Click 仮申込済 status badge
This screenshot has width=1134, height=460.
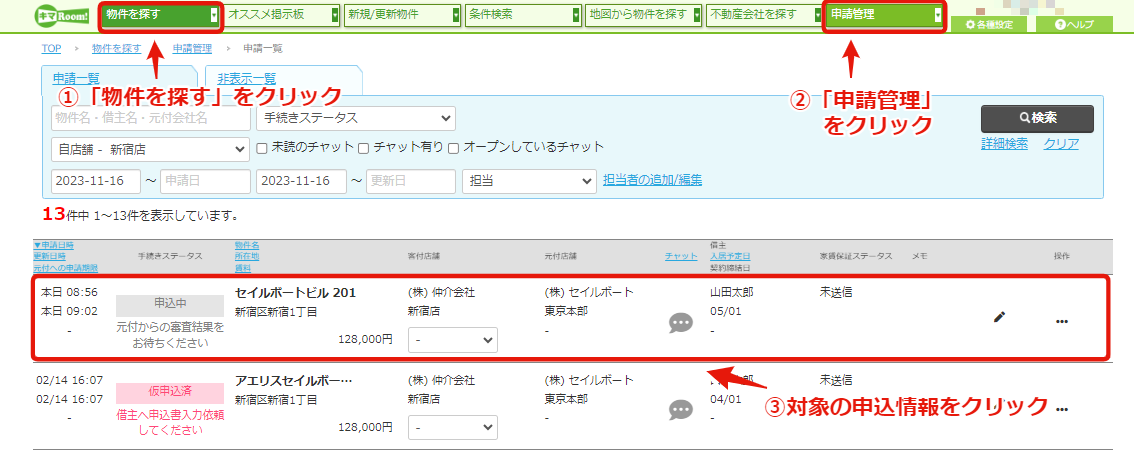[x=170, y=392]
